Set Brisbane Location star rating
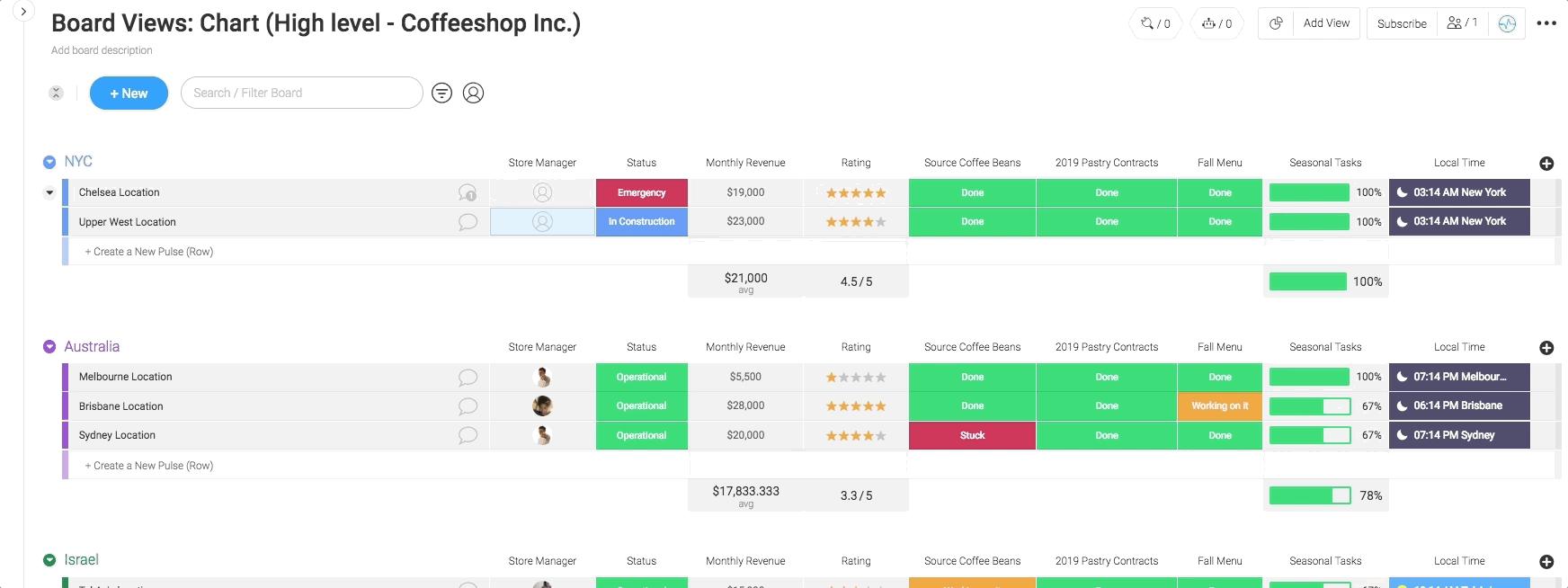 (x=856, y=405)
